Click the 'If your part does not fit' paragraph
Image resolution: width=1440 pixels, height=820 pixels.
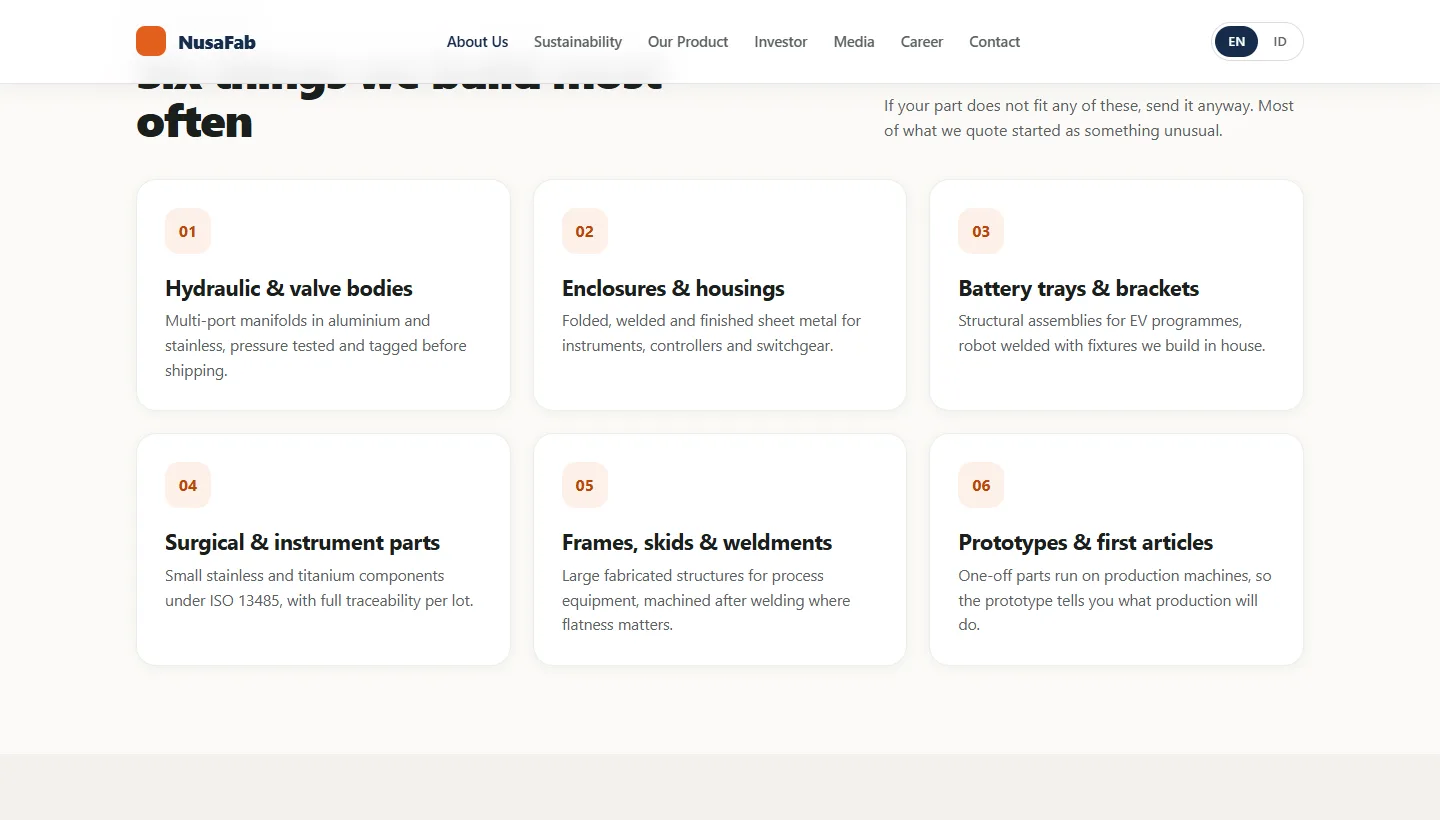[1089, 118]
